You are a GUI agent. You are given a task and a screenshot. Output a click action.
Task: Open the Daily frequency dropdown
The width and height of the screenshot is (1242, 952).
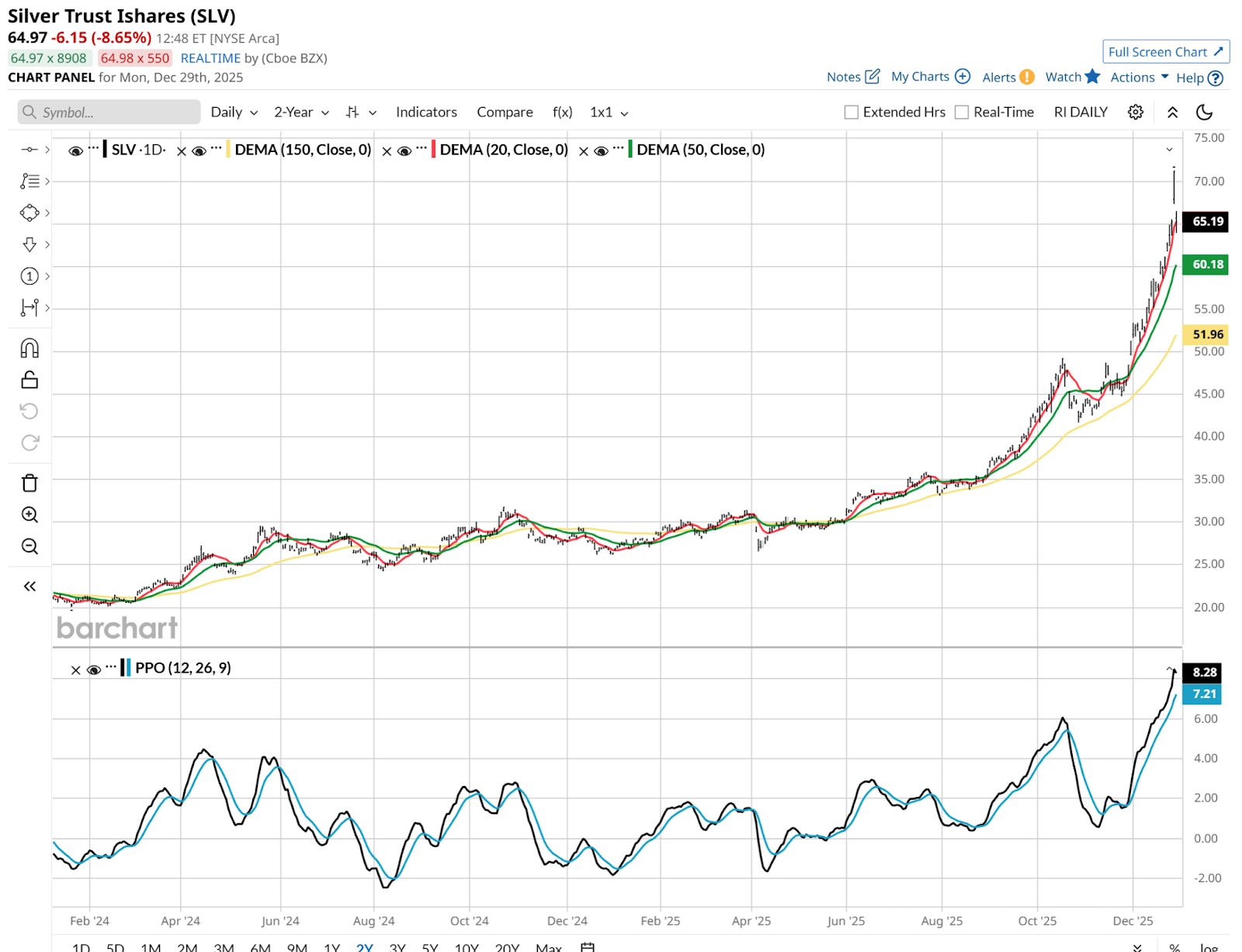234,113
